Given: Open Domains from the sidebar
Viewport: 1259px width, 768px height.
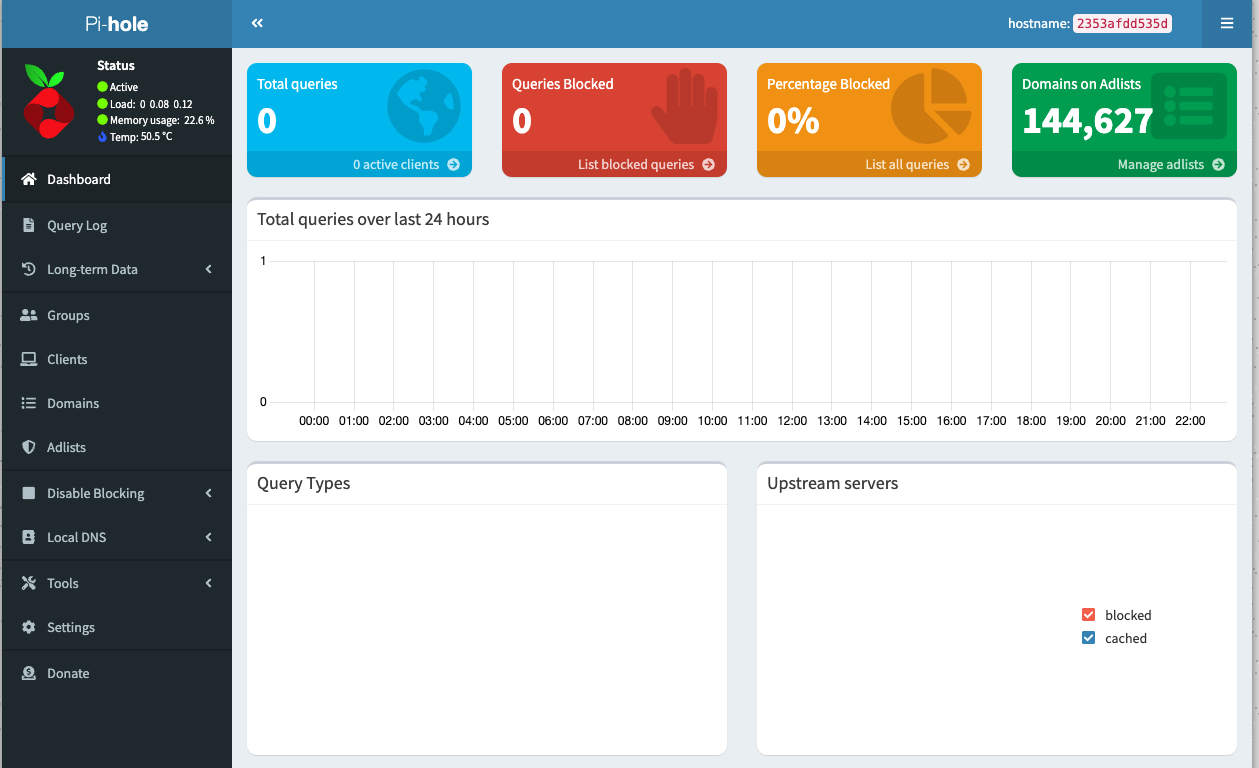Looking at the screenshot, I should (x=72, y=403).
